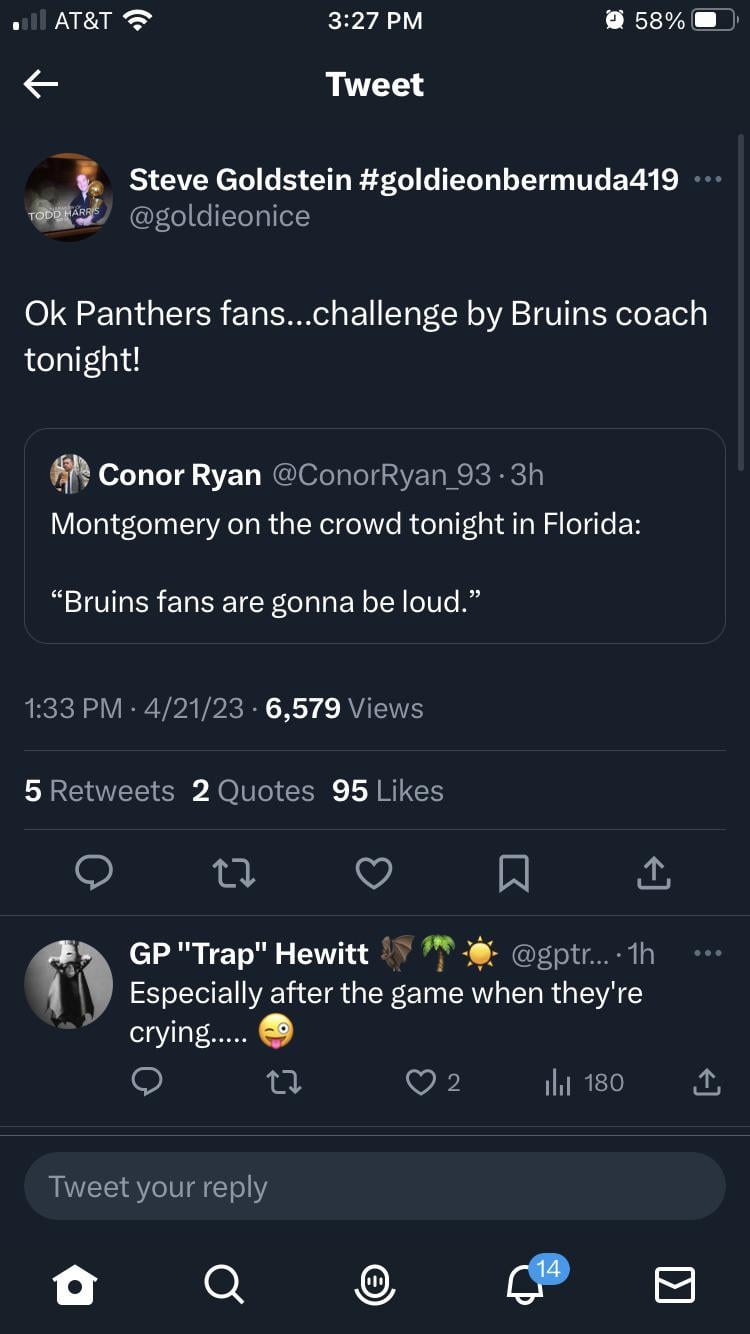This screenshot has height=1334, width=750.
Task: Tap the back arrow icon
Action: 41,85
